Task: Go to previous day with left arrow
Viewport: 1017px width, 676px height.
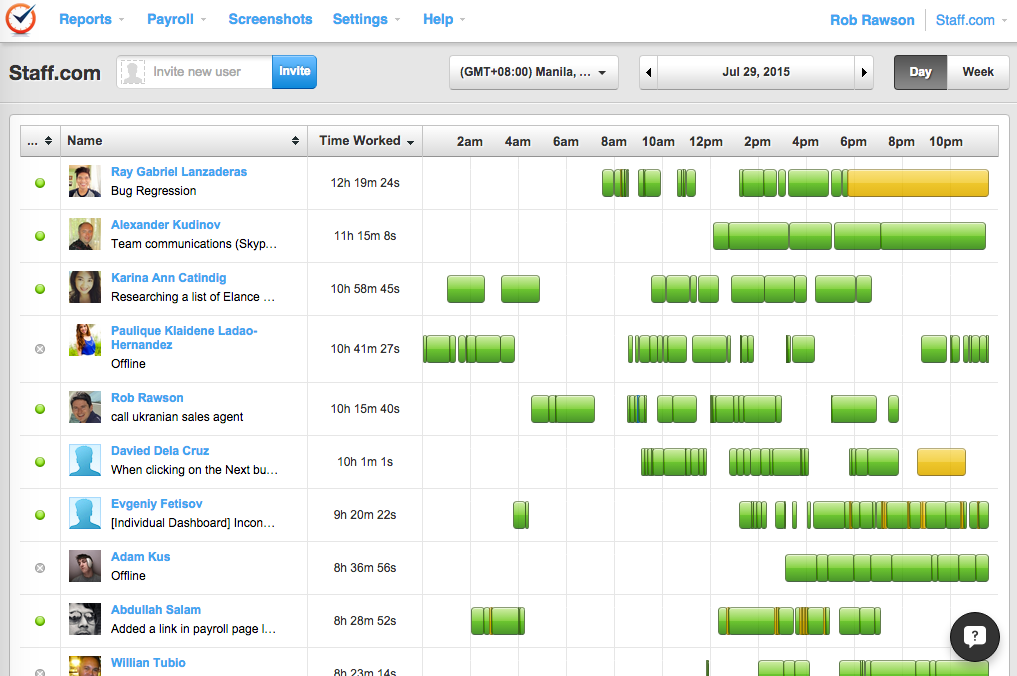Action: pyautogui.click(x=650, y=72)
